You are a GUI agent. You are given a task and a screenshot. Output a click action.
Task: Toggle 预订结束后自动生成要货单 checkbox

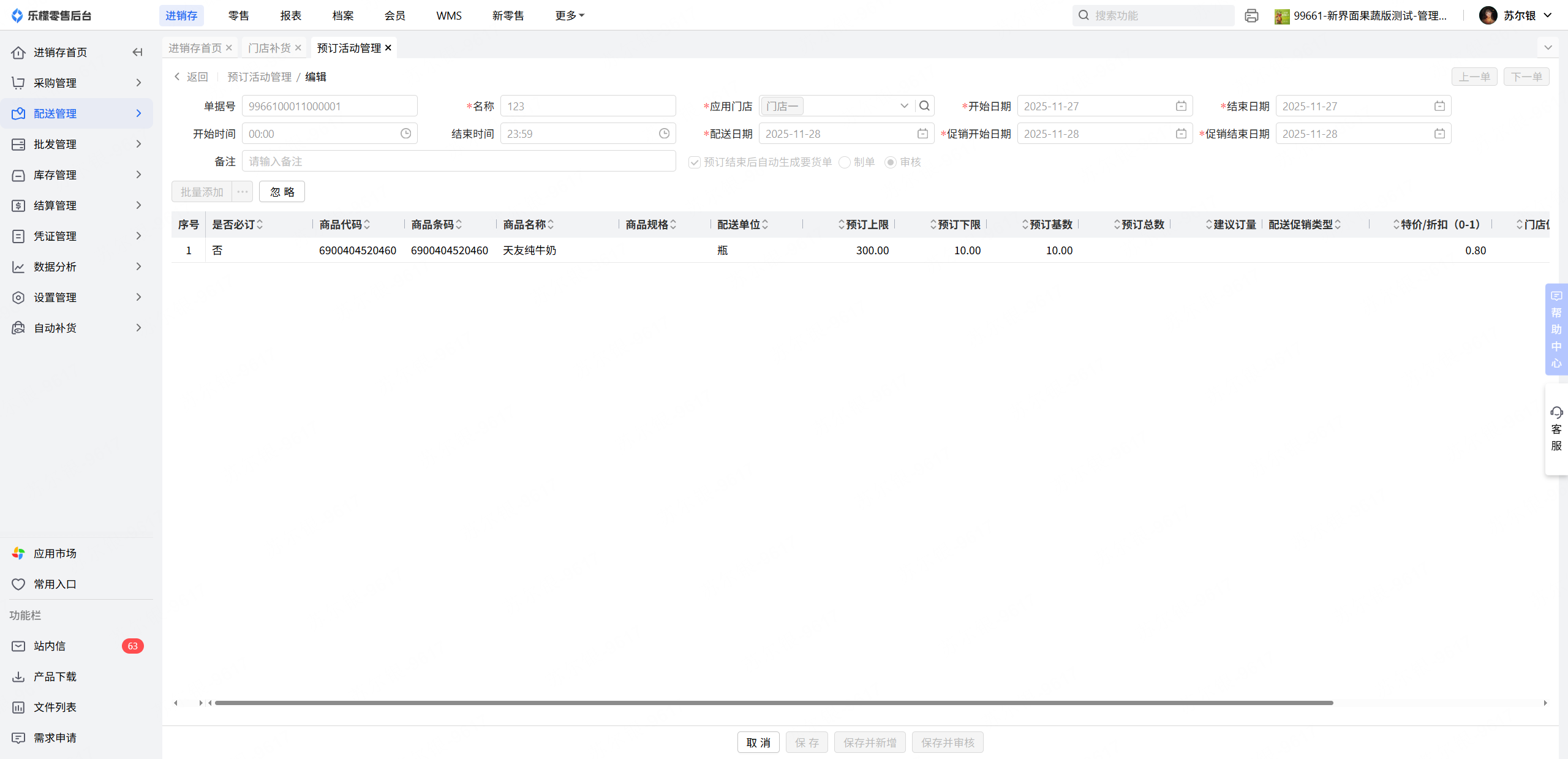(694, 162)
